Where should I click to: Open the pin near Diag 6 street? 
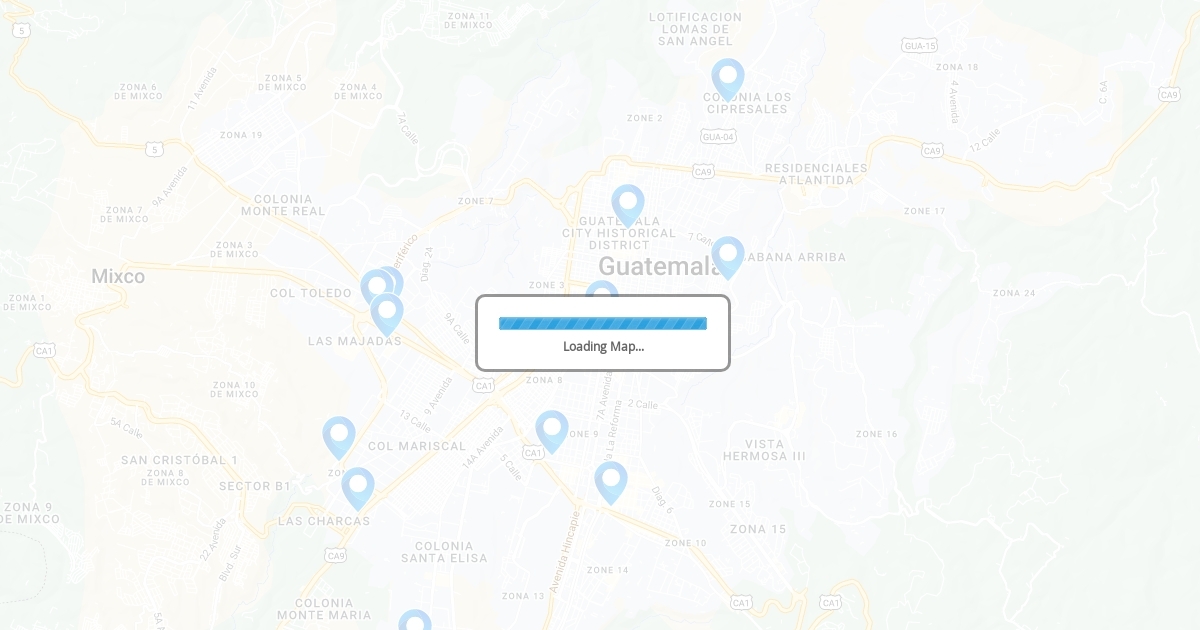coord(611,481)
